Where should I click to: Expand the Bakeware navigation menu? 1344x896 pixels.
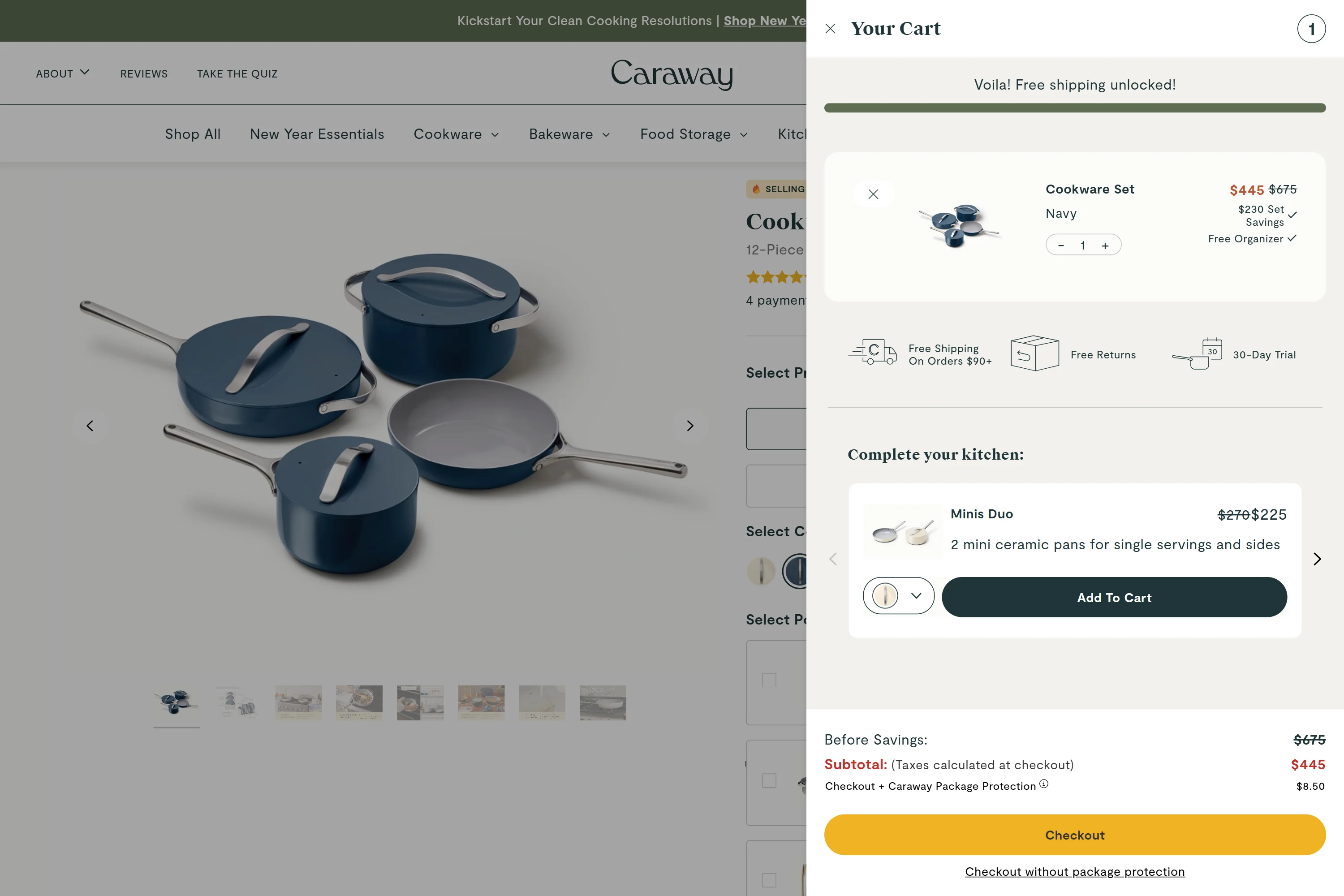[x=569, y=134]
